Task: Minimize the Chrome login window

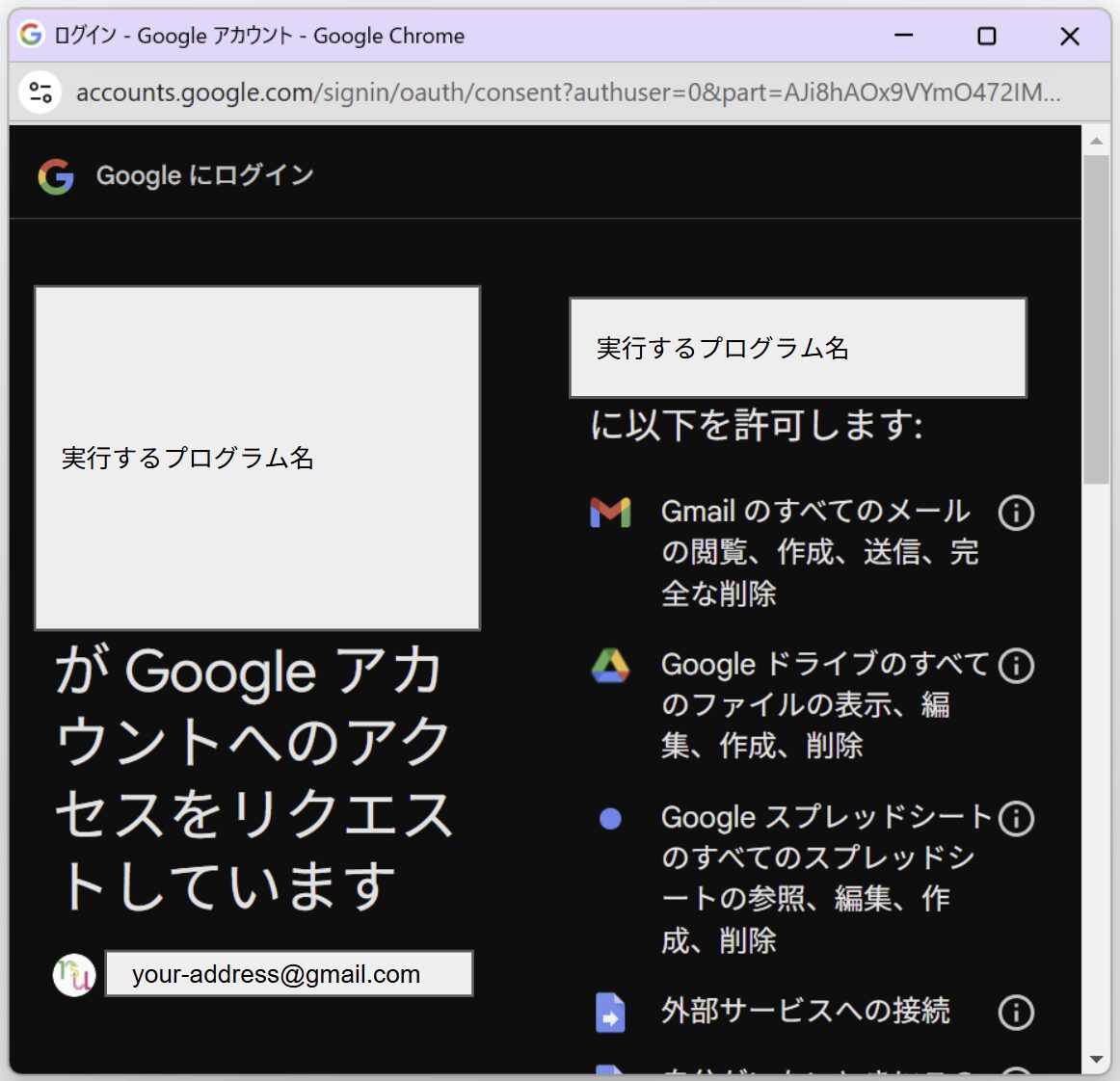Action: pos(903,35)
